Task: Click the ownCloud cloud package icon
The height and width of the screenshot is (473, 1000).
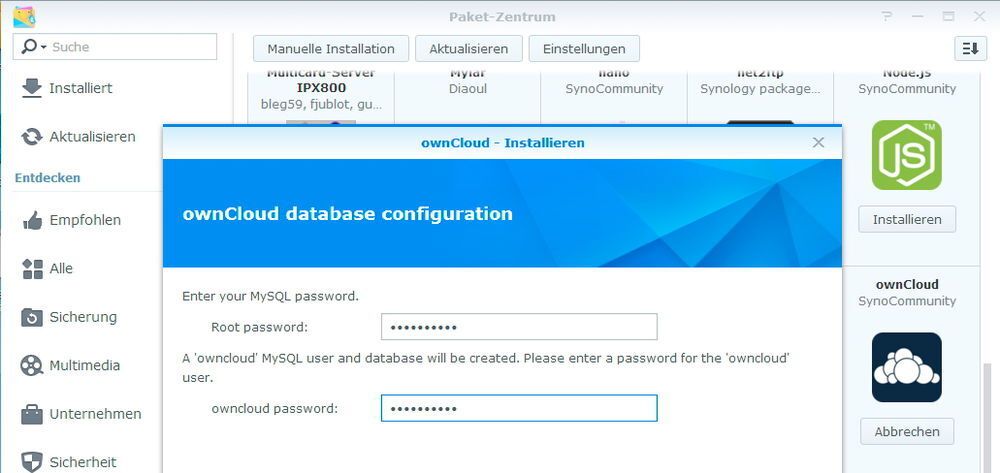Action: 906,367
